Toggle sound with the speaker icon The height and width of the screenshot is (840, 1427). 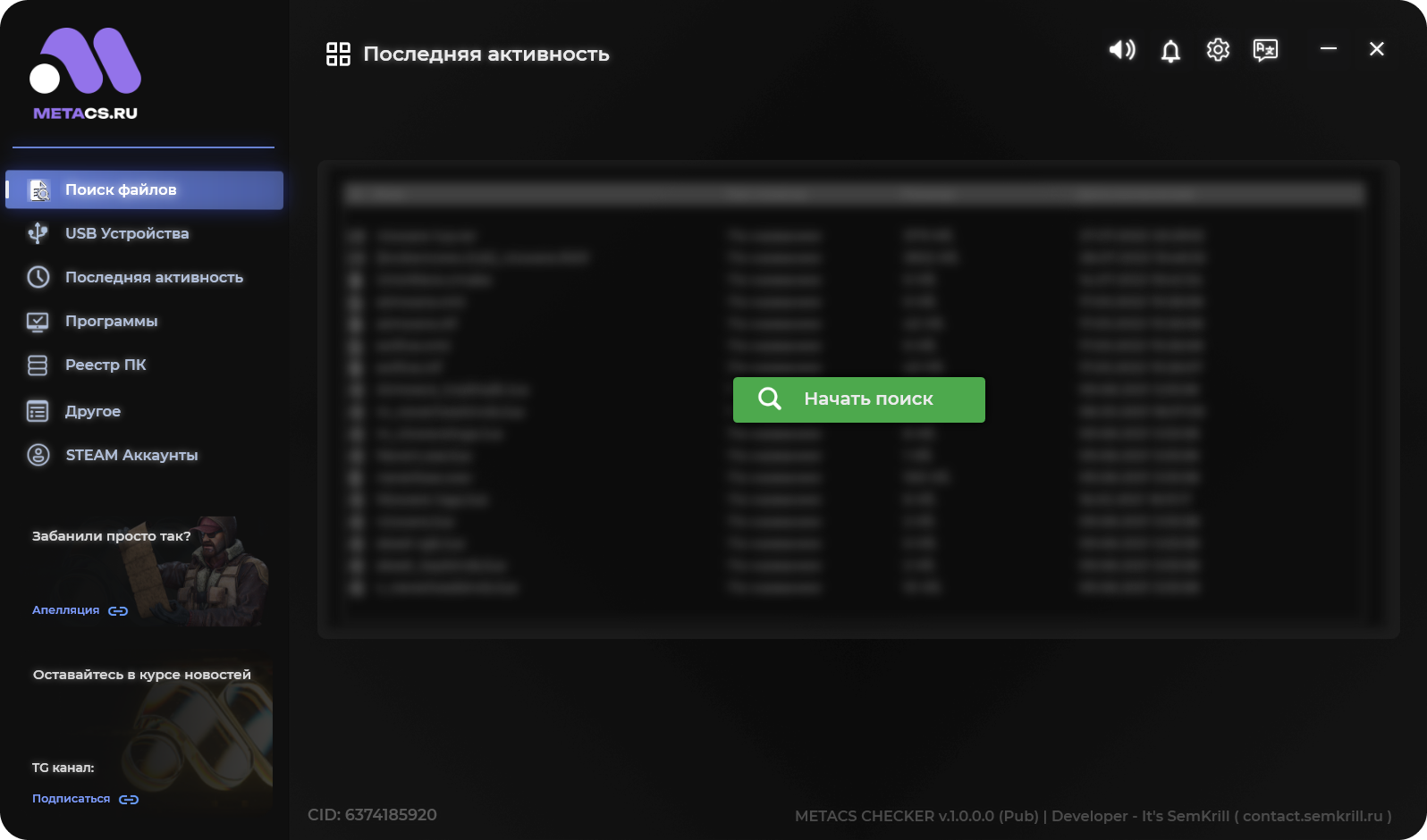click(x=1121, y=50)
